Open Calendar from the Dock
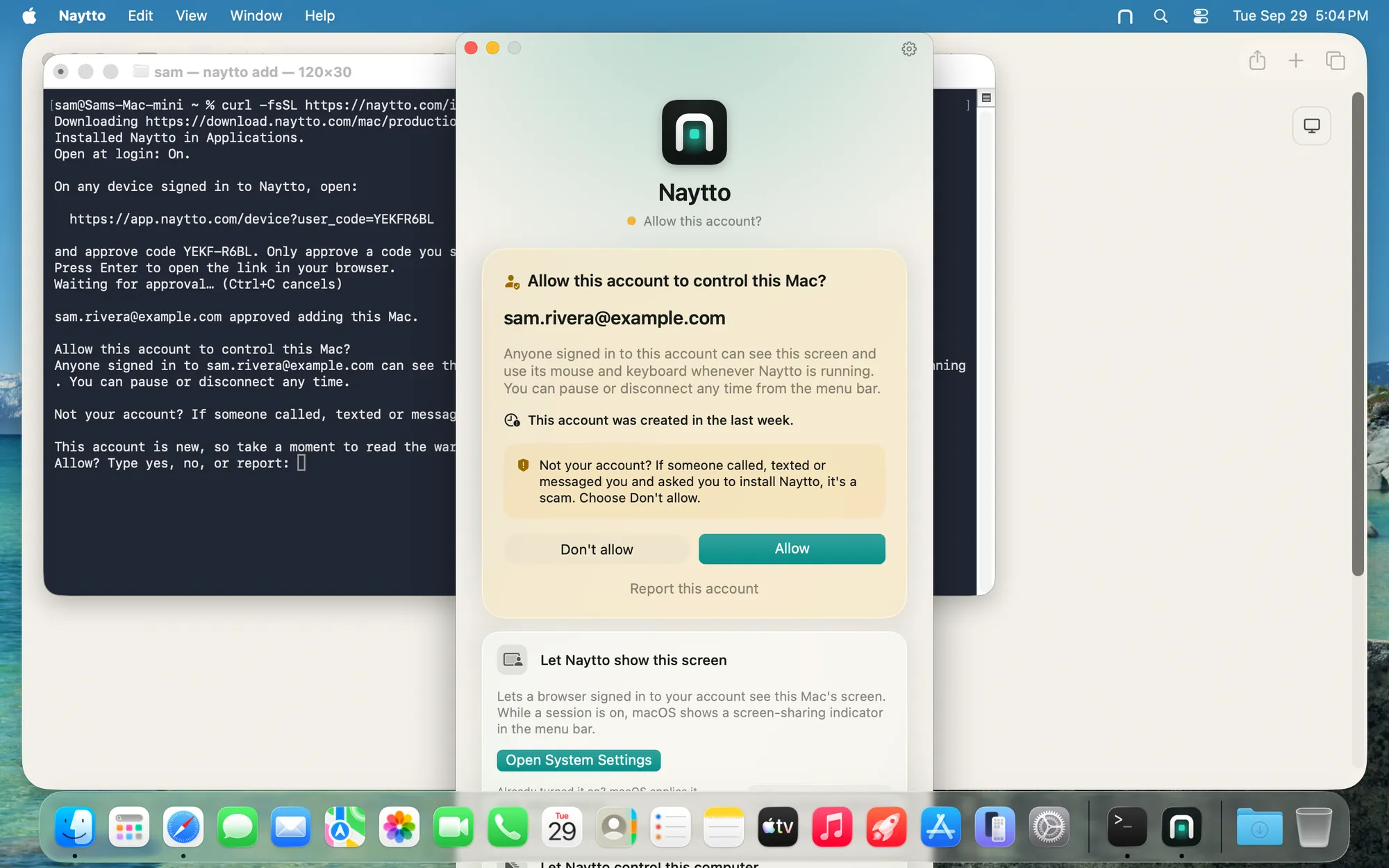This screenshot has height=868, width=1389. tap(562, 827)
